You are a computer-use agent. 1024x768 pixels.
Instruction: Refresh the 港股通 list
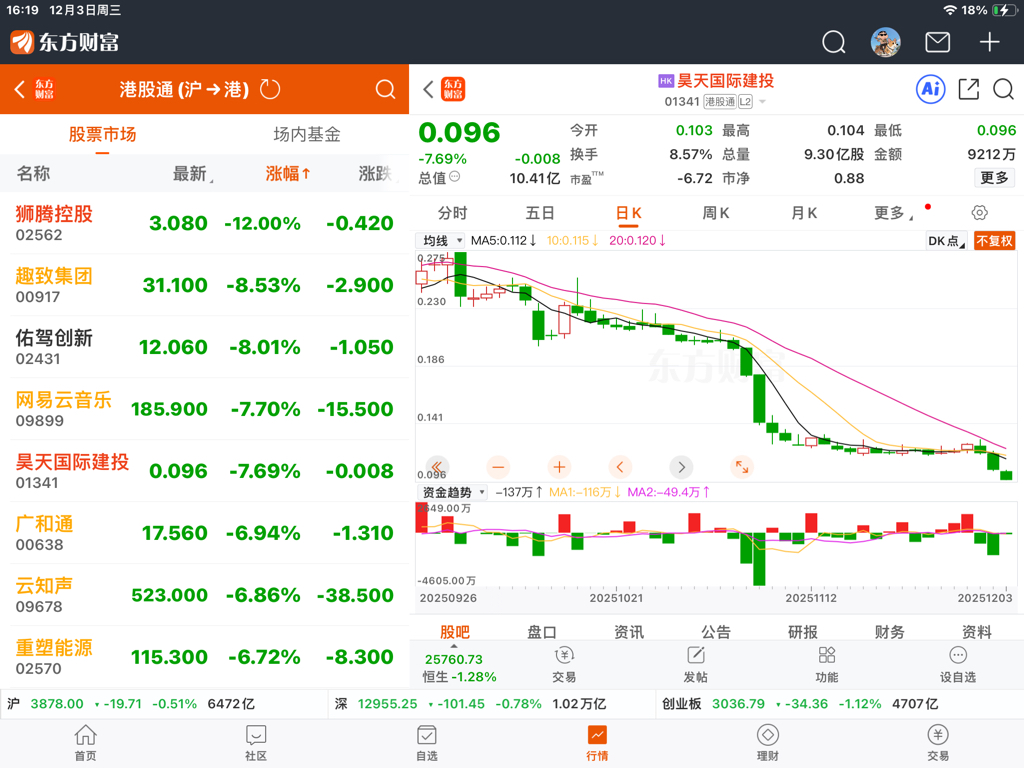(x=270, y=89)
